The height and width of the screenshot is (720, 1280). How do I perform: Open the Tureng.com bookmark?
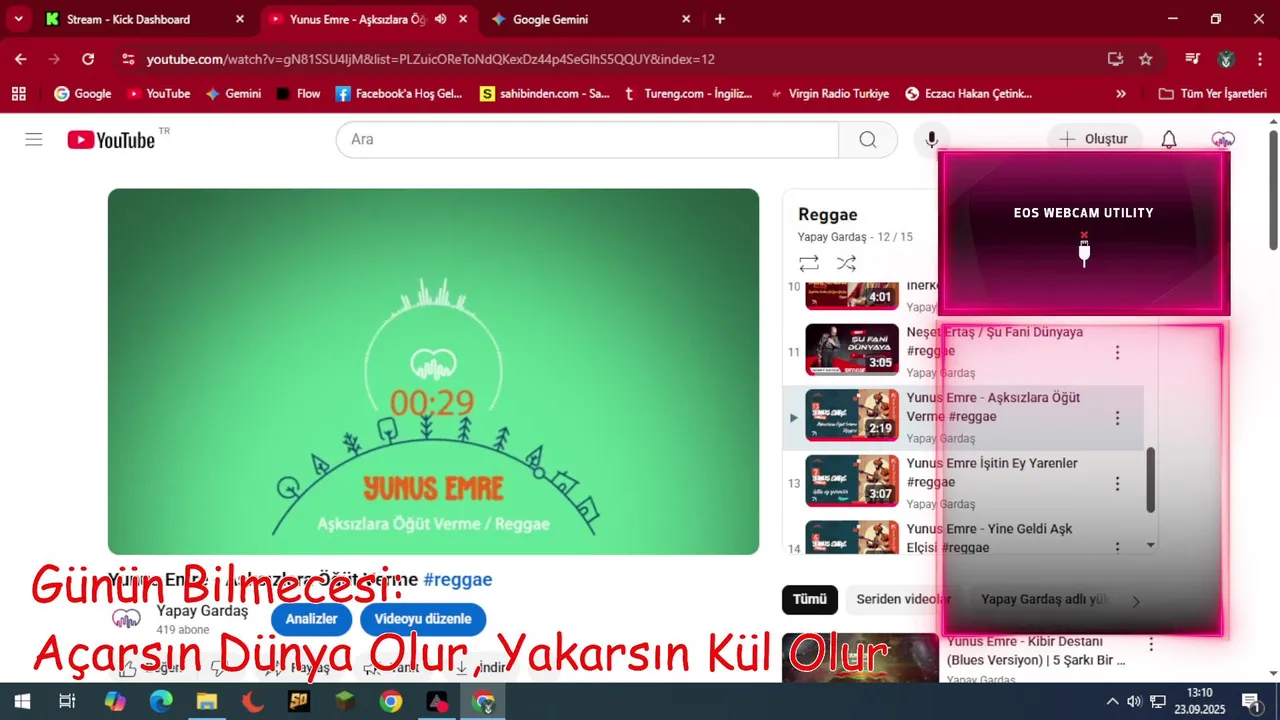coord(687,93)
